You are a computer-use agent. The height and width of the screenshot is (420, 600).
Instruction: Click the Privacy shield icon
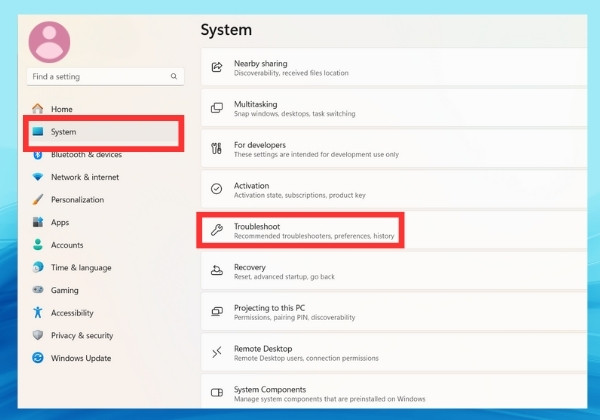pyautogui.click(x=38, y=335)
